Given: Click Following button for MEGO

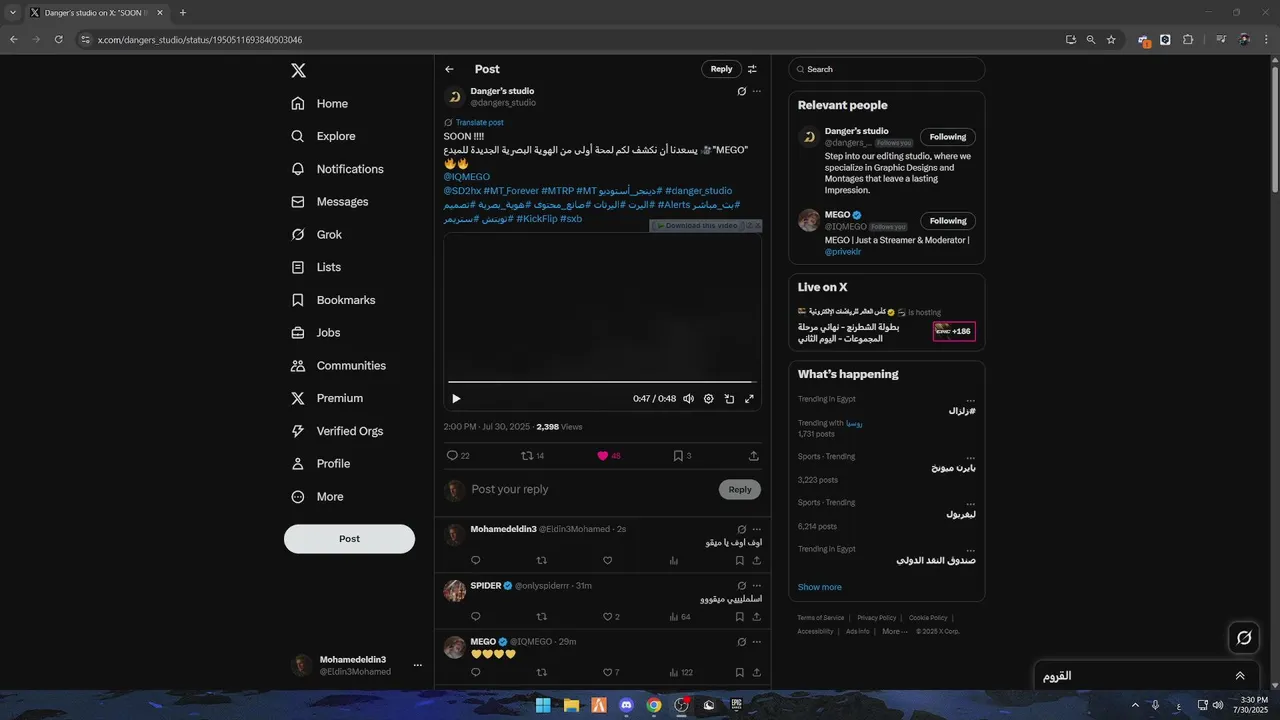Looking at the screenshot, I should coord(948,221).
